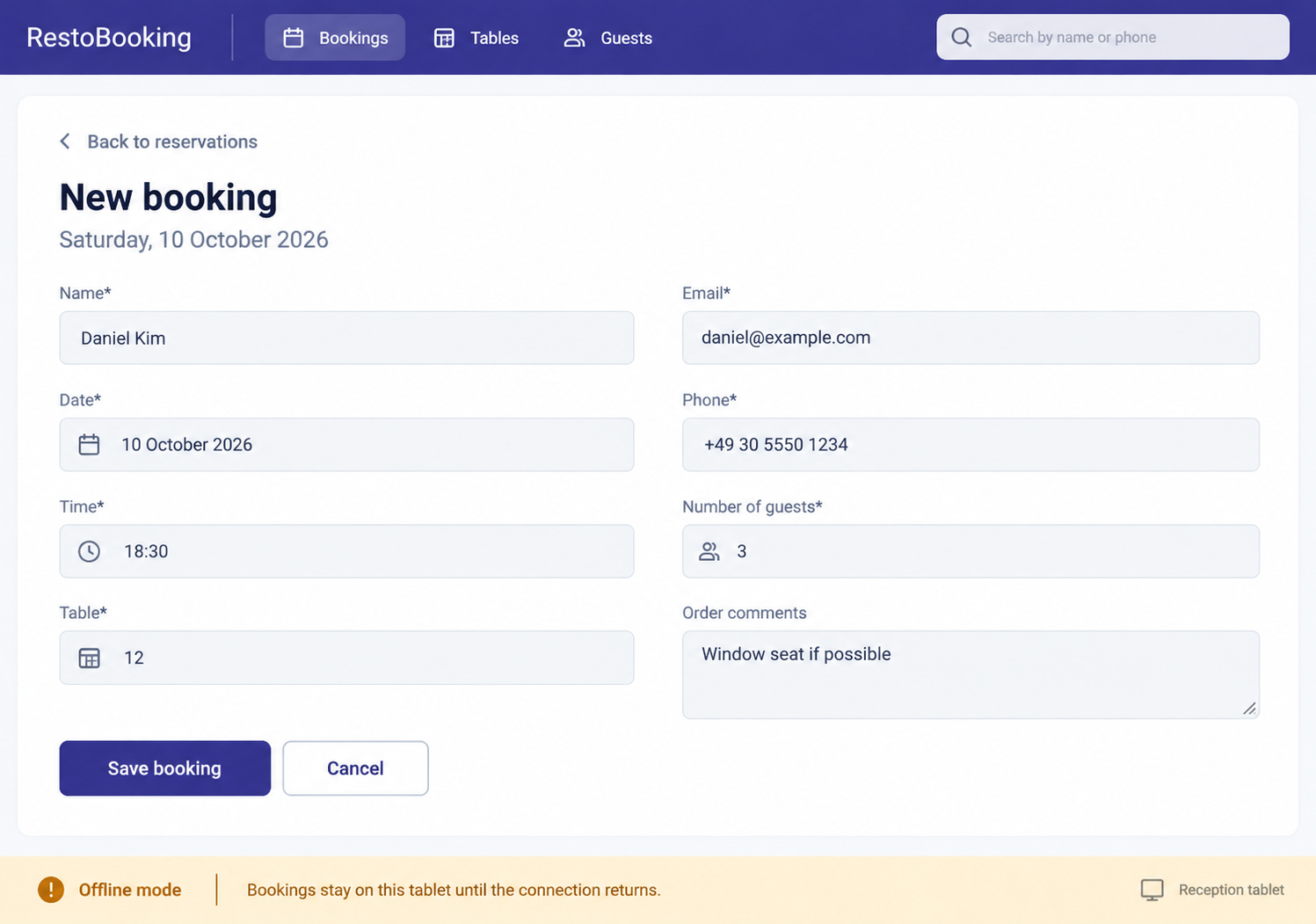This screenshot has height=924, width=1316.
Task: Click the resize handle of Order comments
Action: (1249, 709)
